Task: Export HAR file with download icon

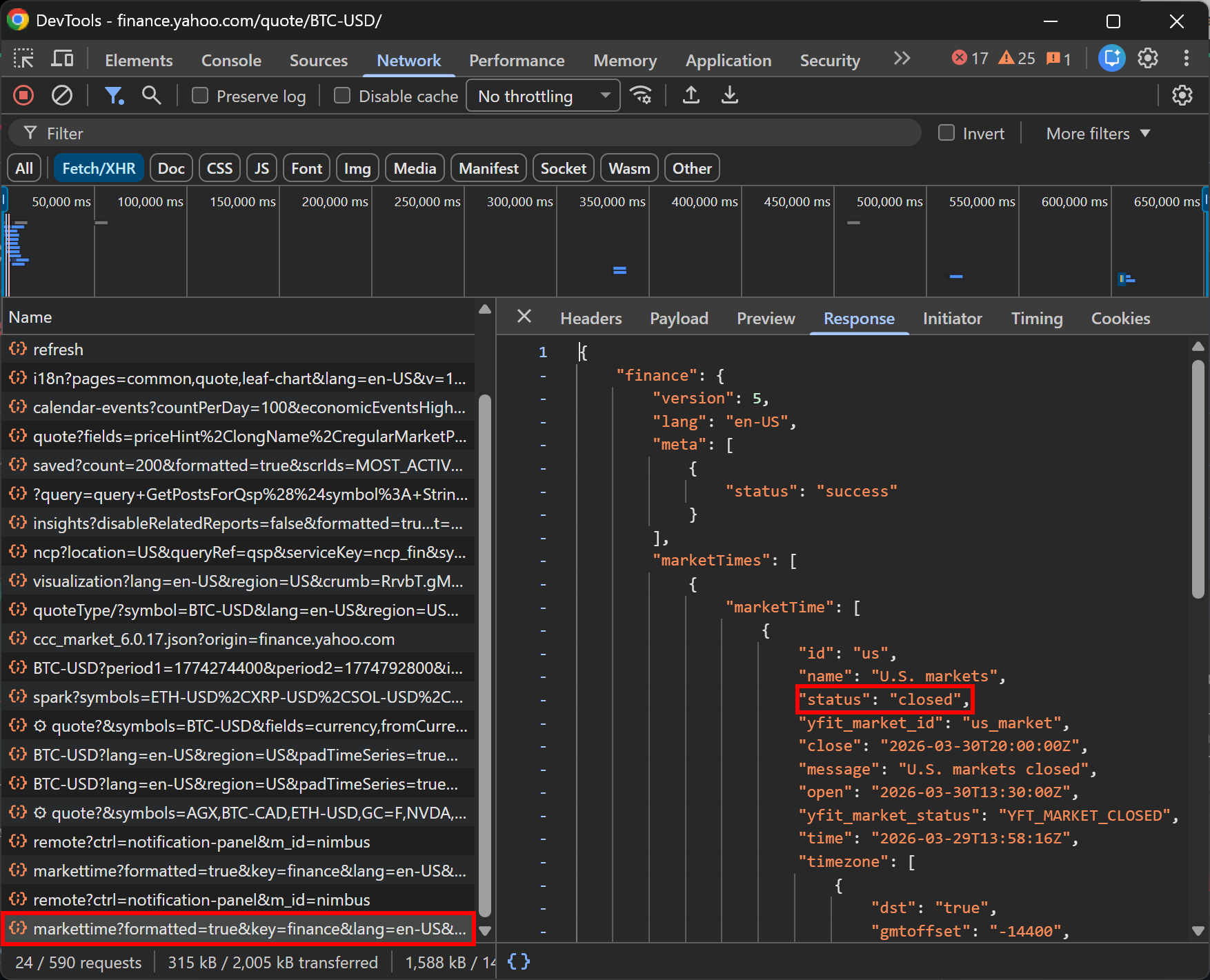Action: click(730, 95)
